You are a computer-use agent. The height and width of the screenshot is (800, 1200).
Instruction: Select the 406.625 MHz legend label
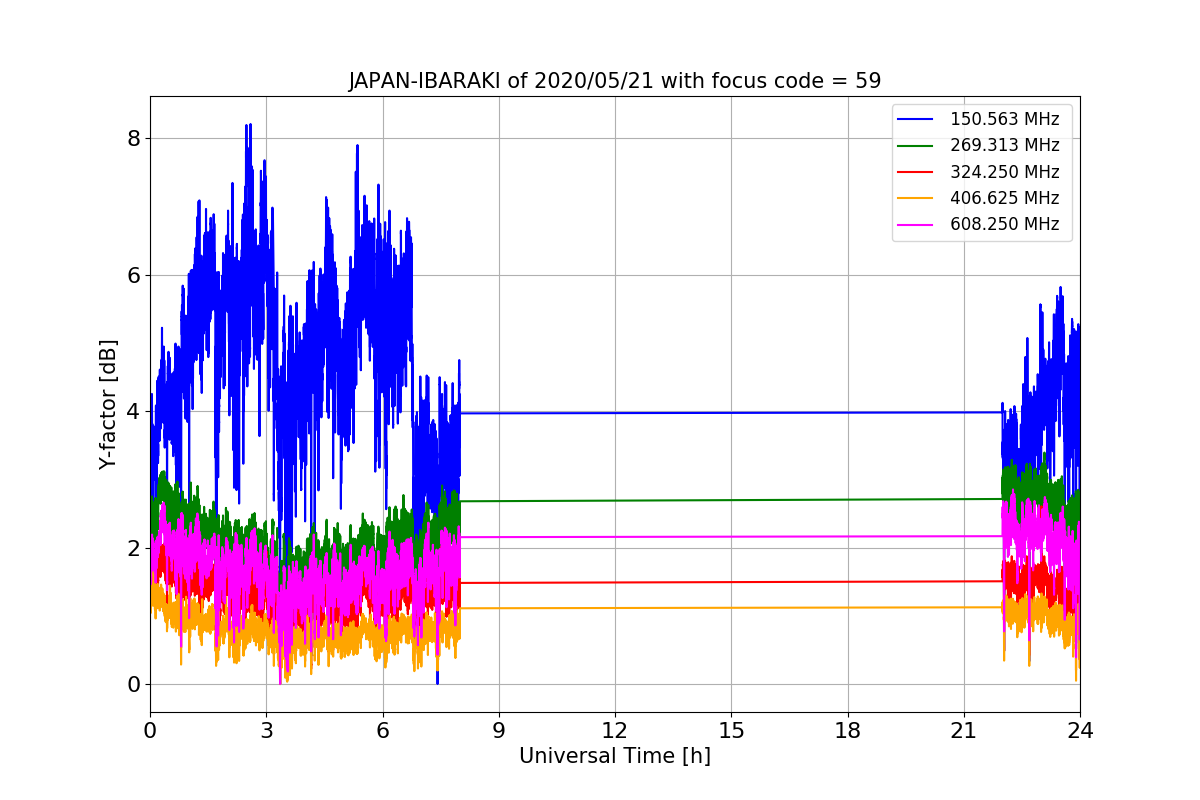pos(1004,198)
